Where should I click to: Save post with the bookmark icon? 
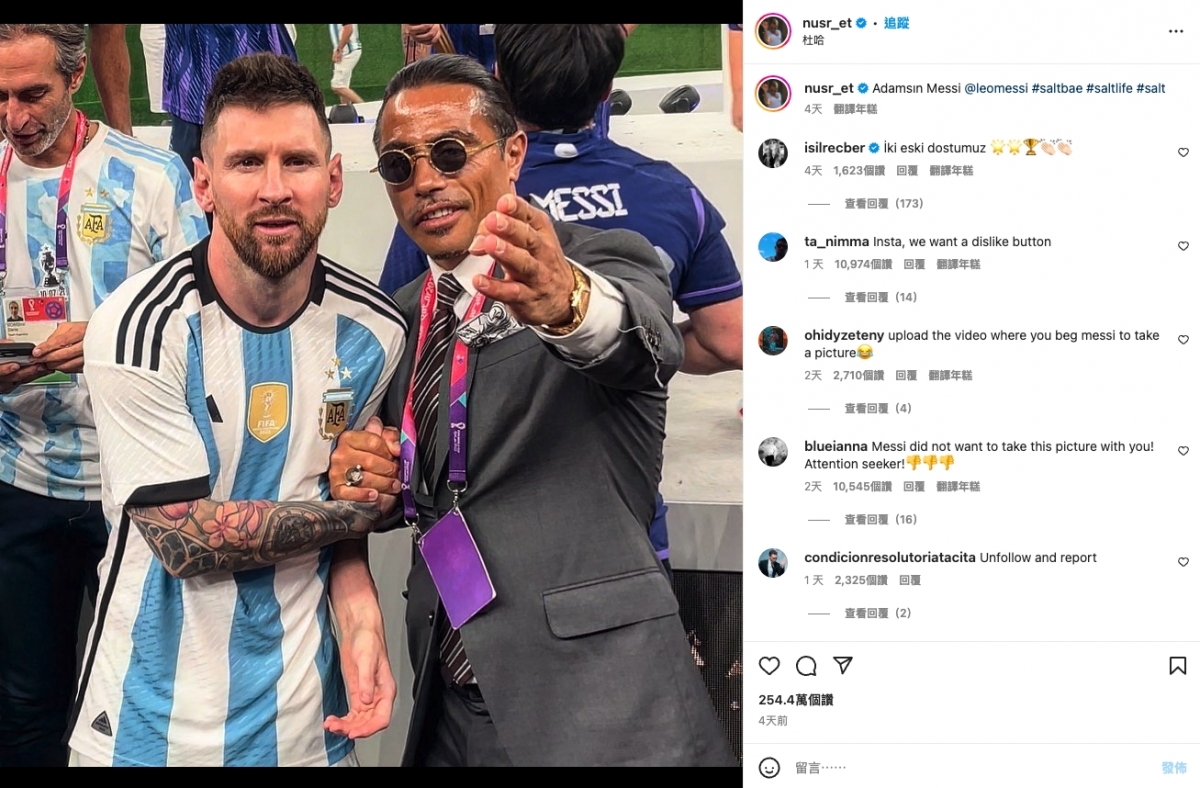click(1178, 666)
